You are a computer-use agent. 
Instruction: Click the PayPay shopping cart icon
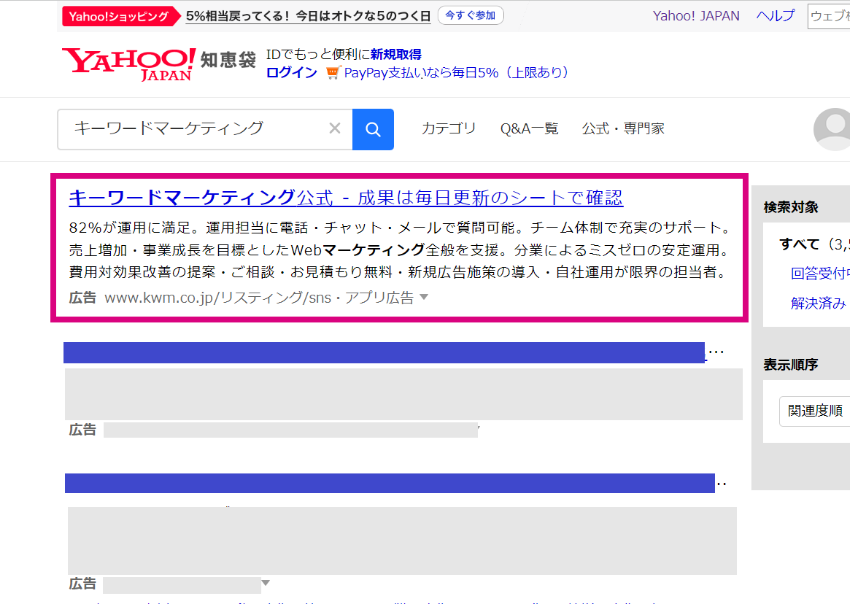333,73
